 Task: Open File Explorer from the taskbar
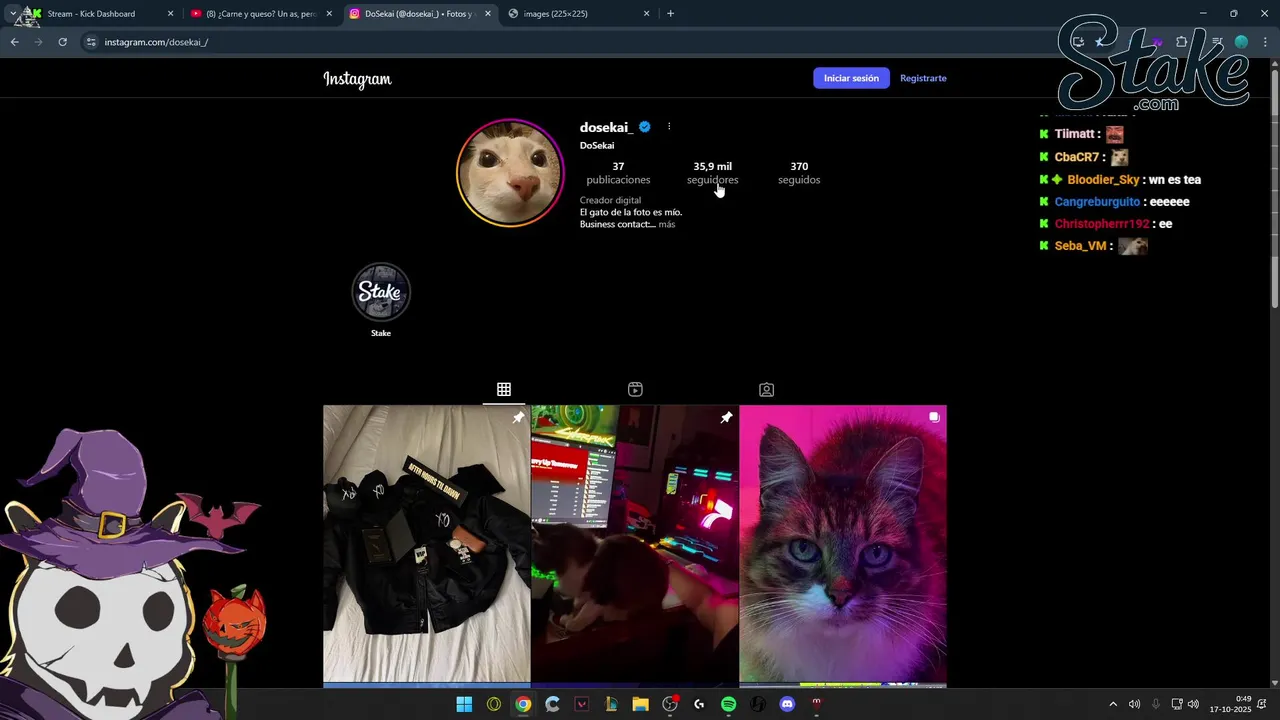640,704
